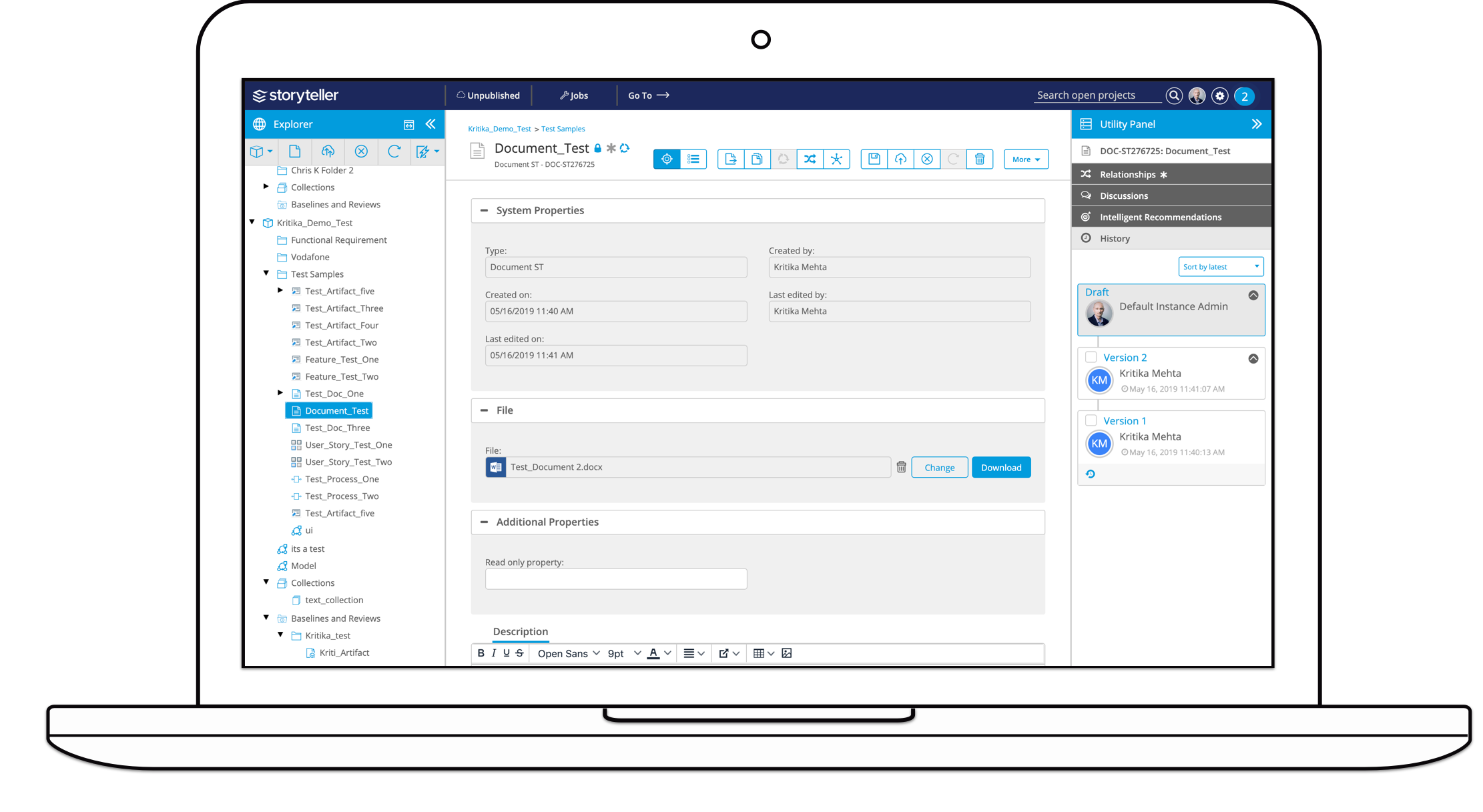Click the Read only property input field

[x=616, y=579]
